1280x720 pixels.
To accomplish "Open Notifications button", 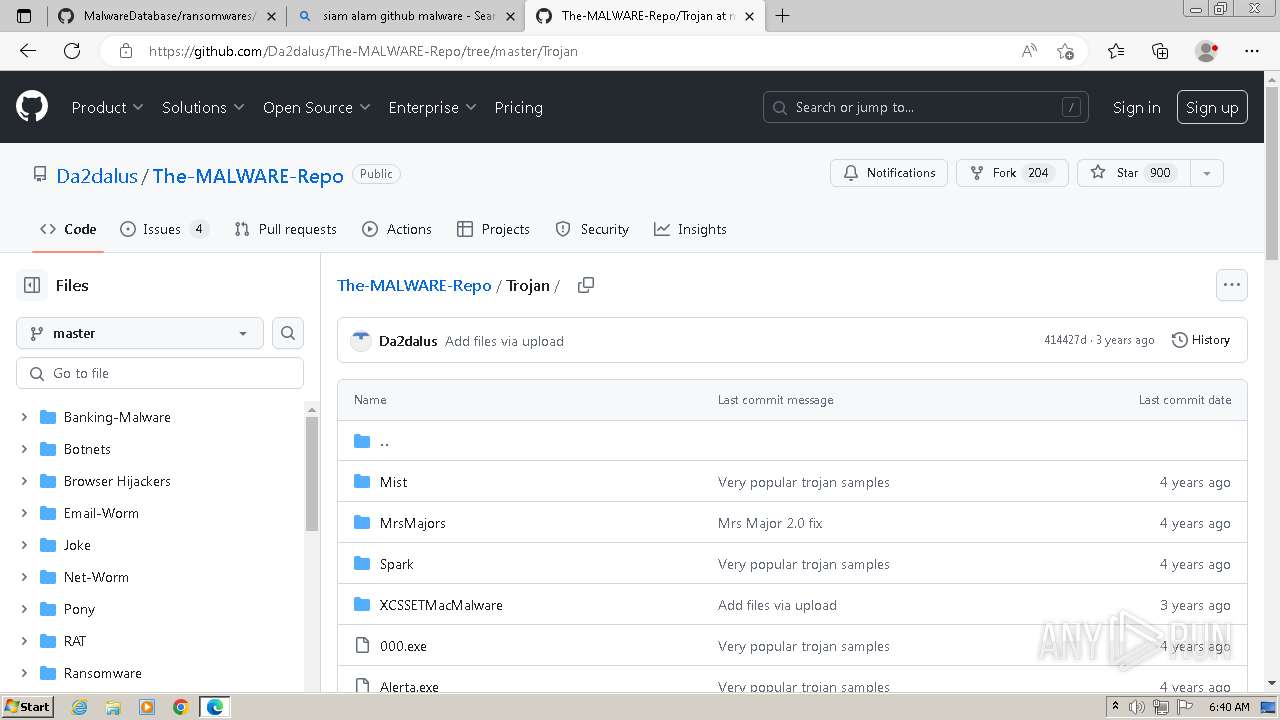I will pyautogui.click(x=889, y=173).
